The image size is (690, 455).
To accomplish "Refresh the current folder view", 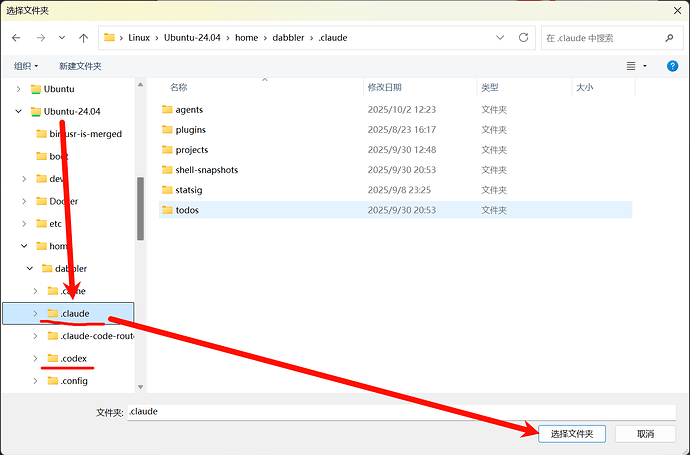I will [x=523, y=38].
